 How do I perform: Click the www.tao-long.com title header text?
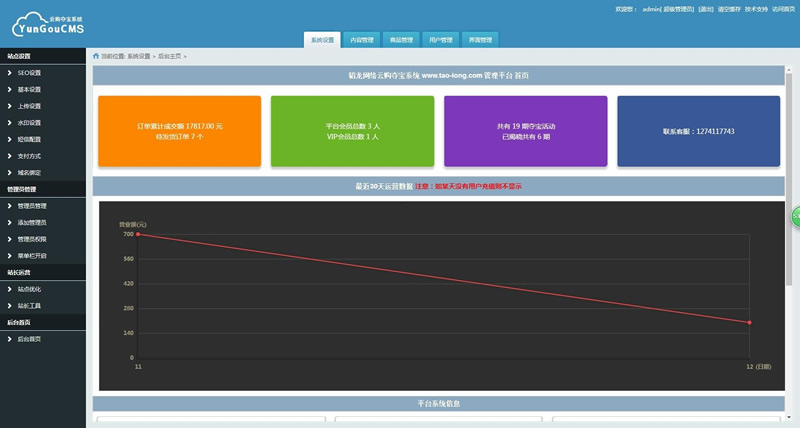(x=439, y=75)
